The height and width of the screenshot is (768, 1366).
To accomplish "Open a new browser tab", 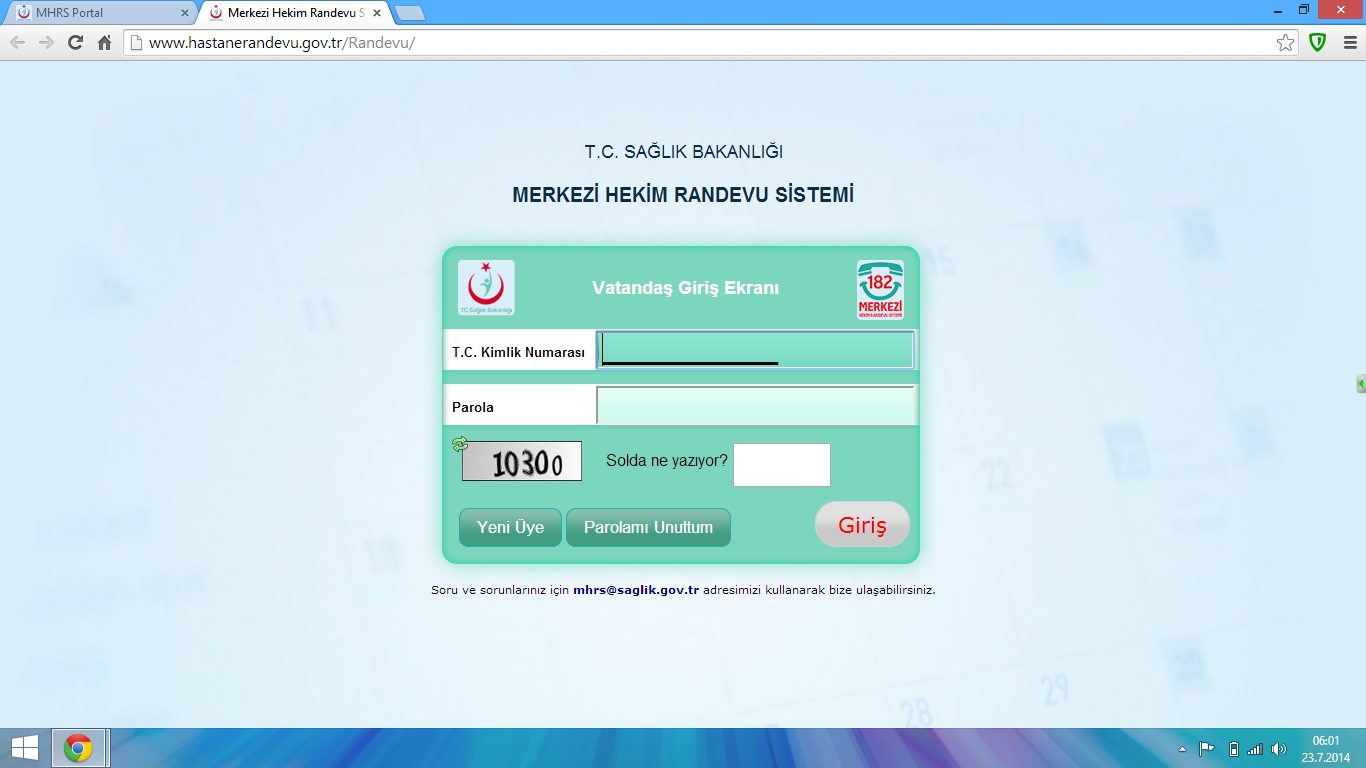I will [x=409, y=14].
